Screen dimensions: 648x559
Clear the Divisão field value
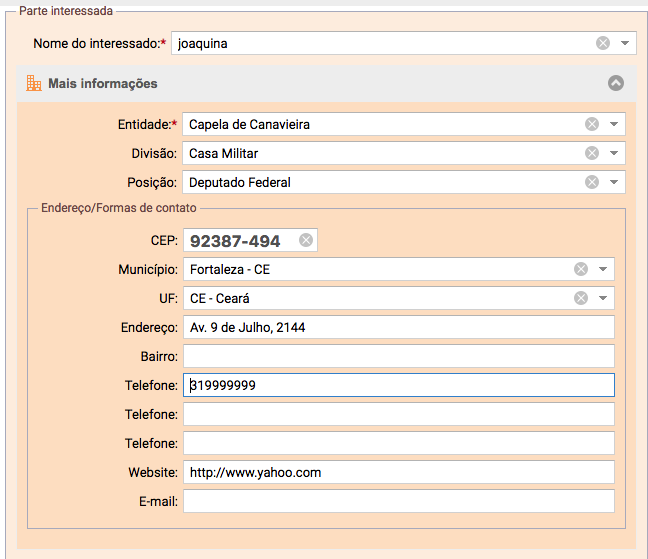(x=592, y=153)
